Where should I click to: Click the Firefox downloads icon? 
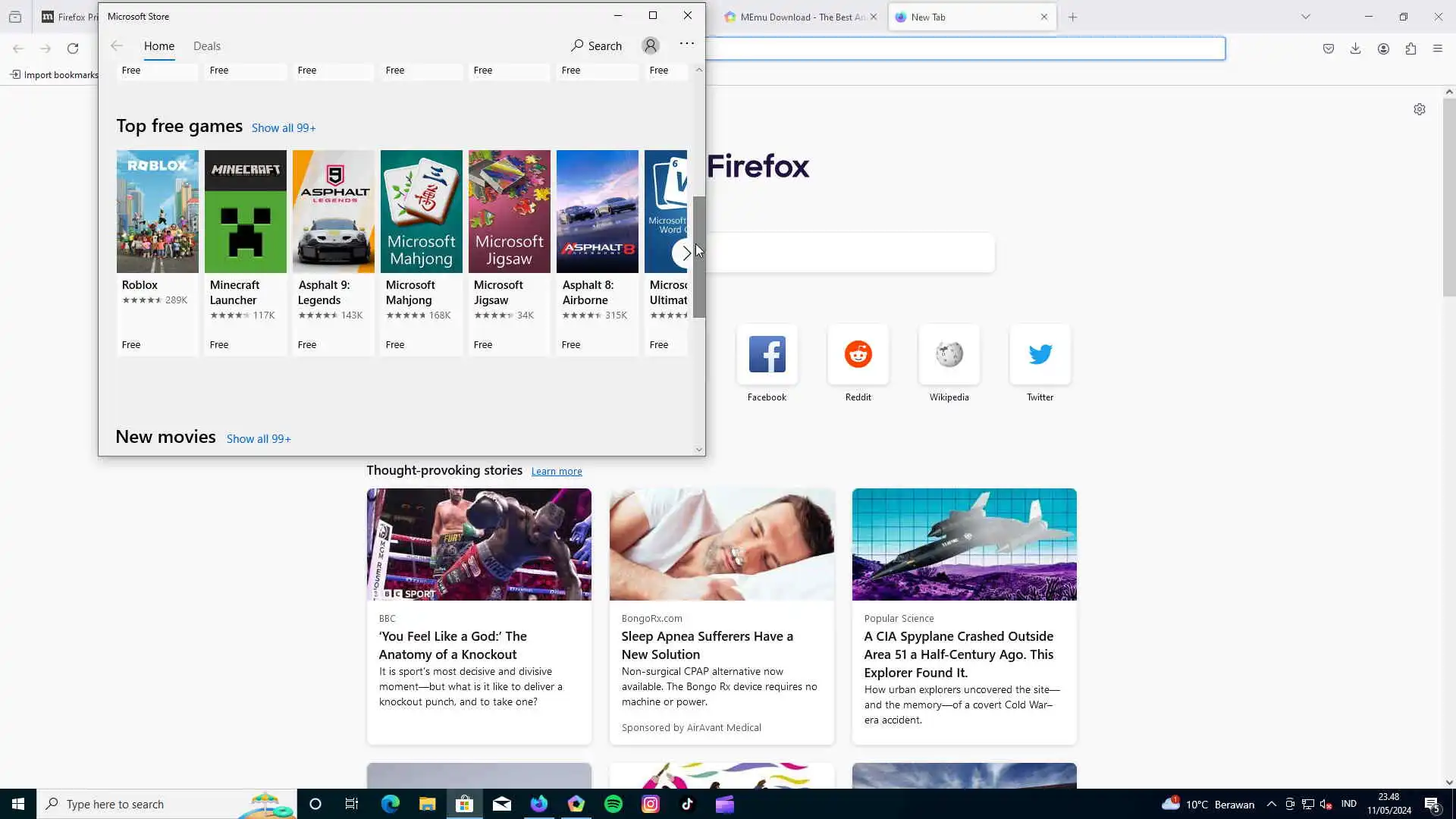[1355, 49]
